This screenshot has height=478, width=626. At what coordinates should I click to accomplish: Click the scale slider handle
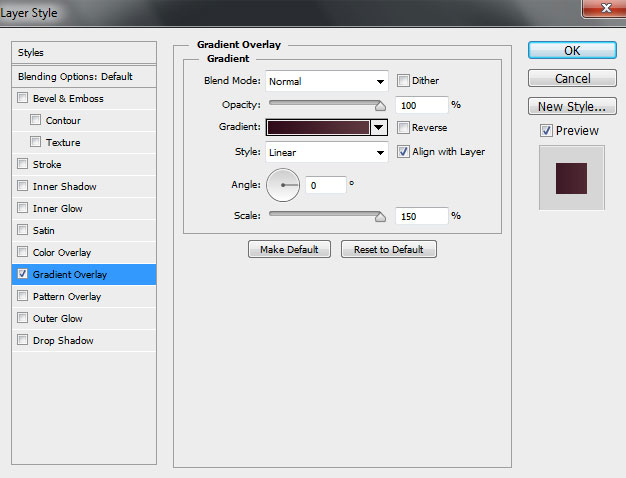pyautogui.click(x=380, y=217)
